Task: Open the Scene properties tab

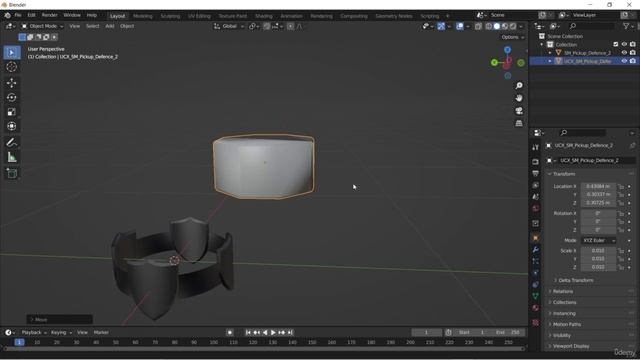Action: coord(536,197)
